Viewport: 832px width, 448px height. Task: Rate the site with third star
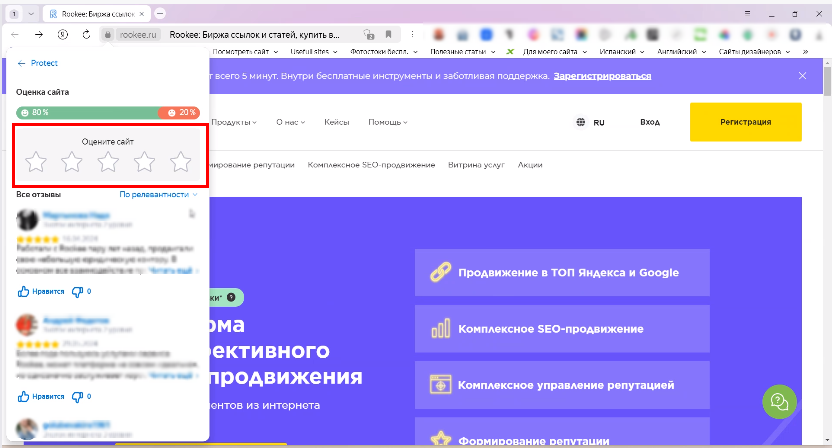tap(108, 161)
